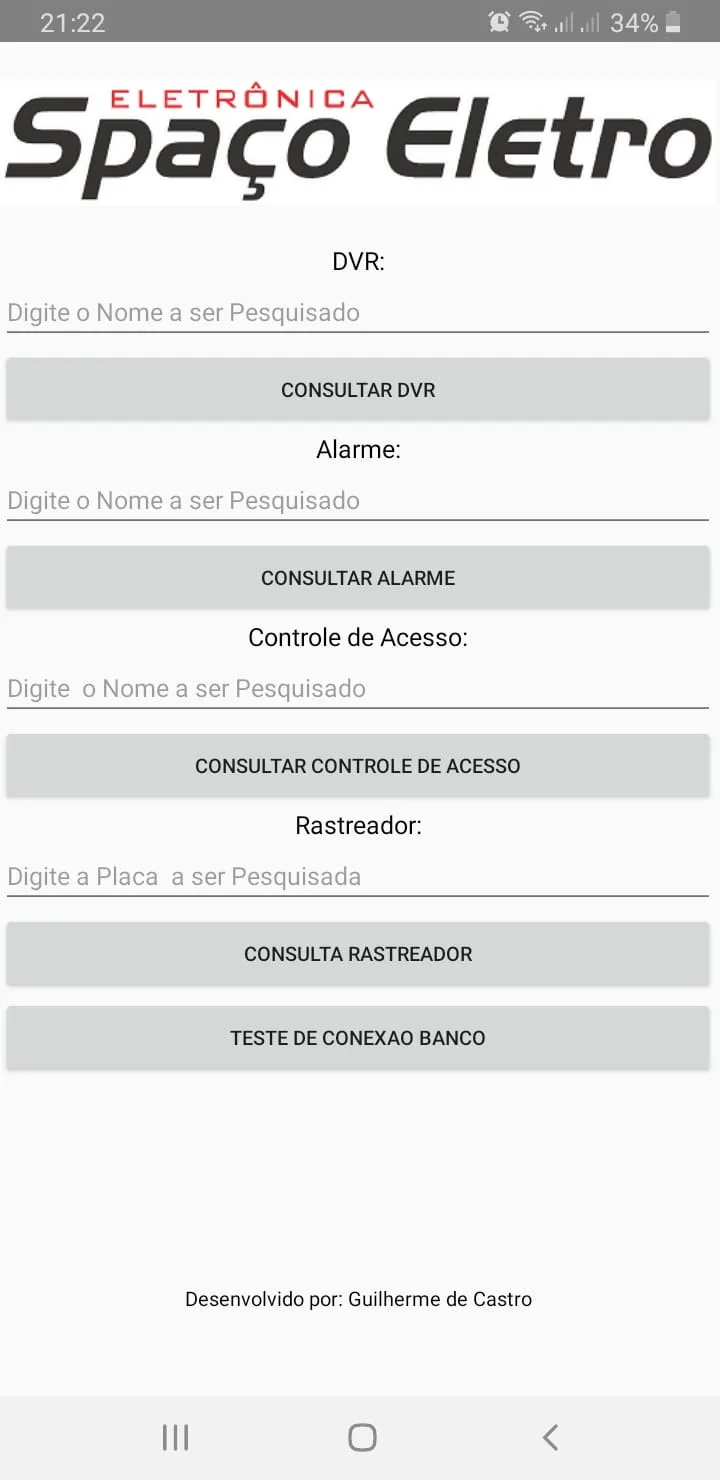Viewport: 720px width, 1480px height.
Task: Tap the Desenvolvido por Guilherme de Castro text
Action: coord(358,1299)
